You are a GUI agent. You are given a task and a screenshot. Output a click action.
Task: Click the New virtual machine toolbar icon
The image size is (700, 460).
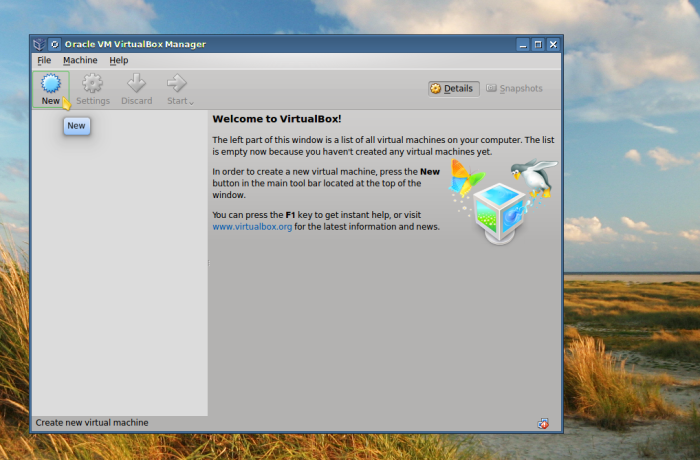(x=51, y=84)
